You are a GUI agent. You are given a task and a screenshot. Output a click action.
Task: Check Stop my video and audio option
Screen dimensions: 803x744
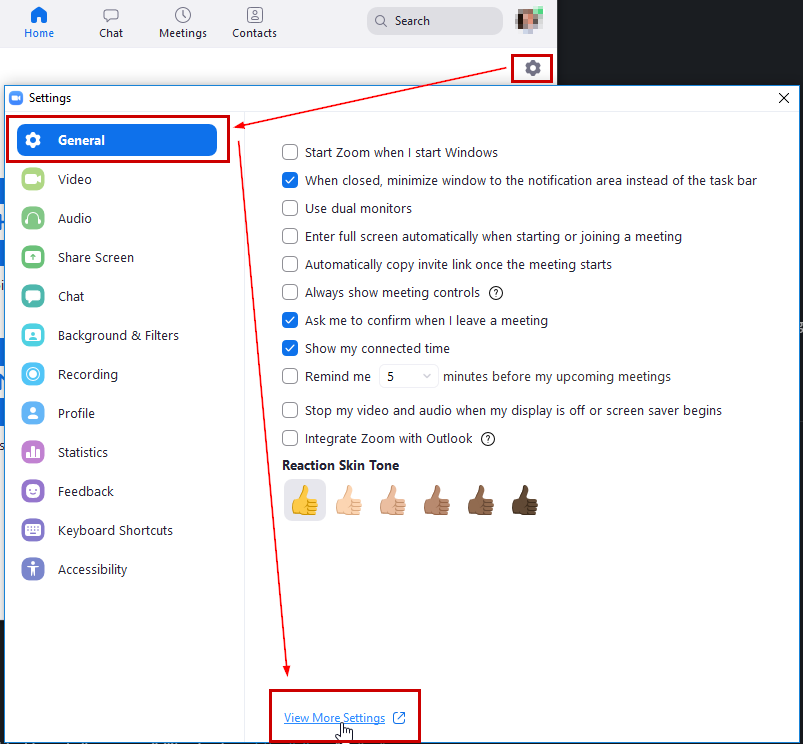[290, 410]
